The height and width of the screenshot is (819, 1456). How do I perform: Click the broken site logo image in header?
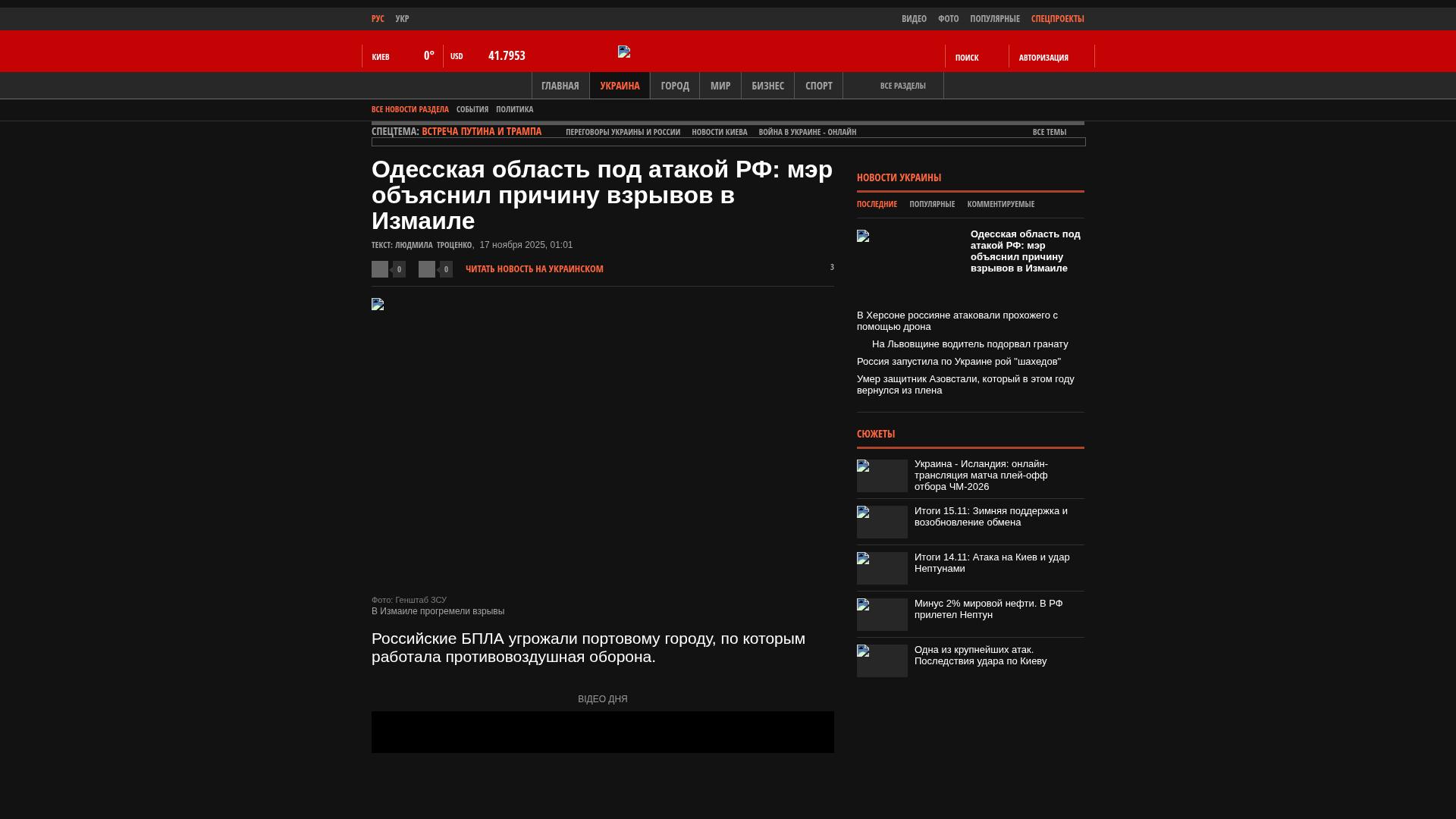click(624, 52)
